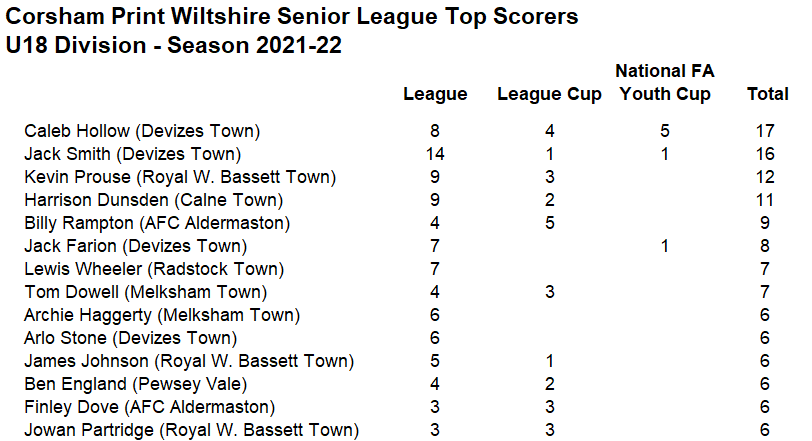Select Billy Rampton (AFC Aldermaston) entry
The width and height of the screenshot is (812, 441).
coord(157,223)
